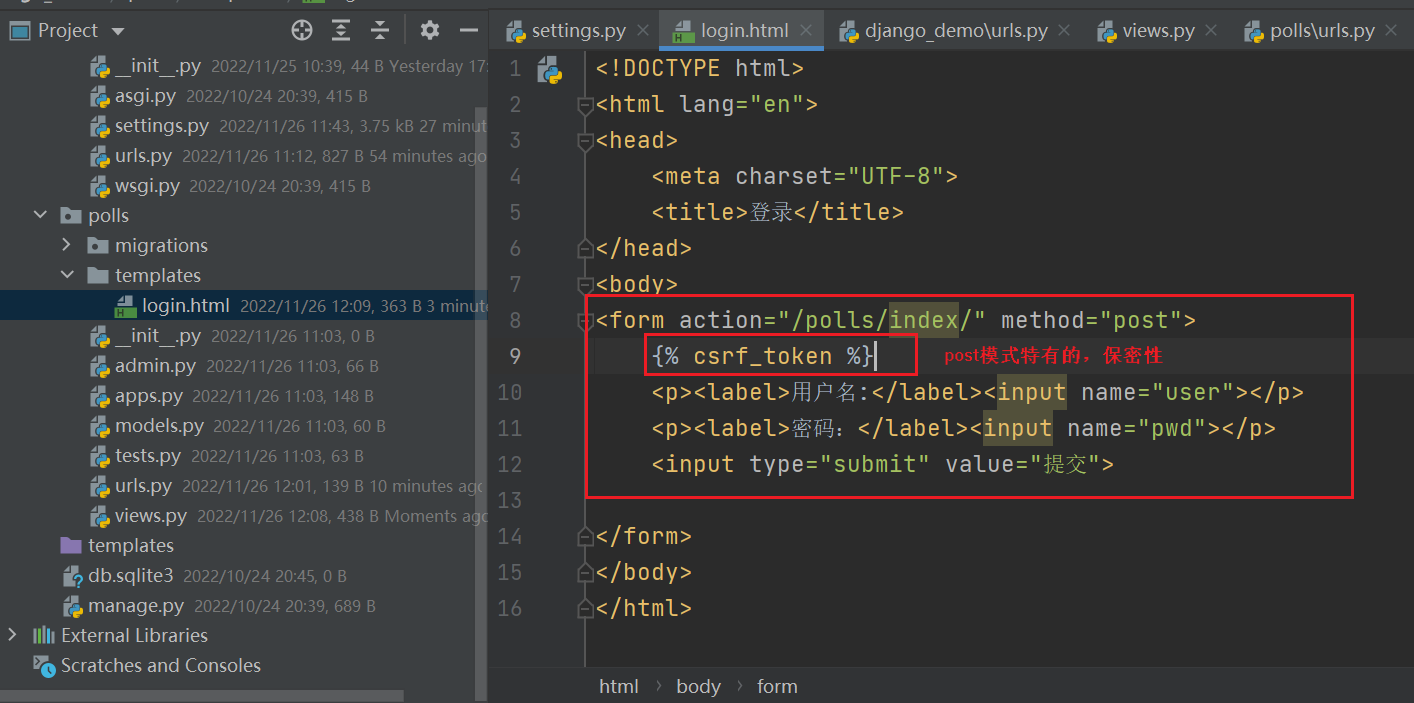Click Python icon next to tests.py
Viewport: 1414px width, 703px height.
pyautogui.click(x=99, y=457)
